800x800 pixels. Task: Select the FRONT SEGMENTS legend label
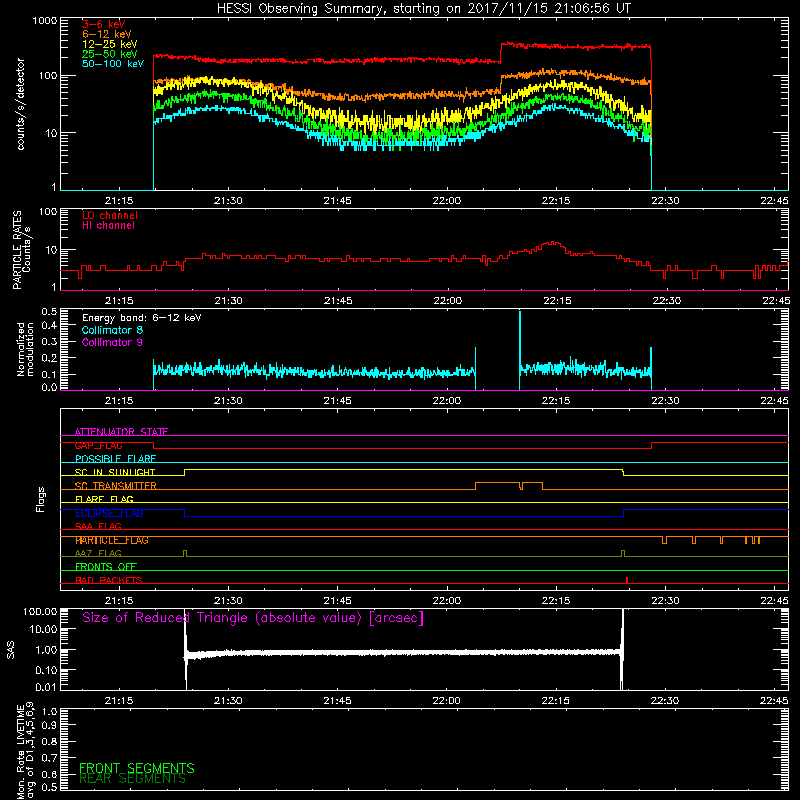(x=137, y=768)
